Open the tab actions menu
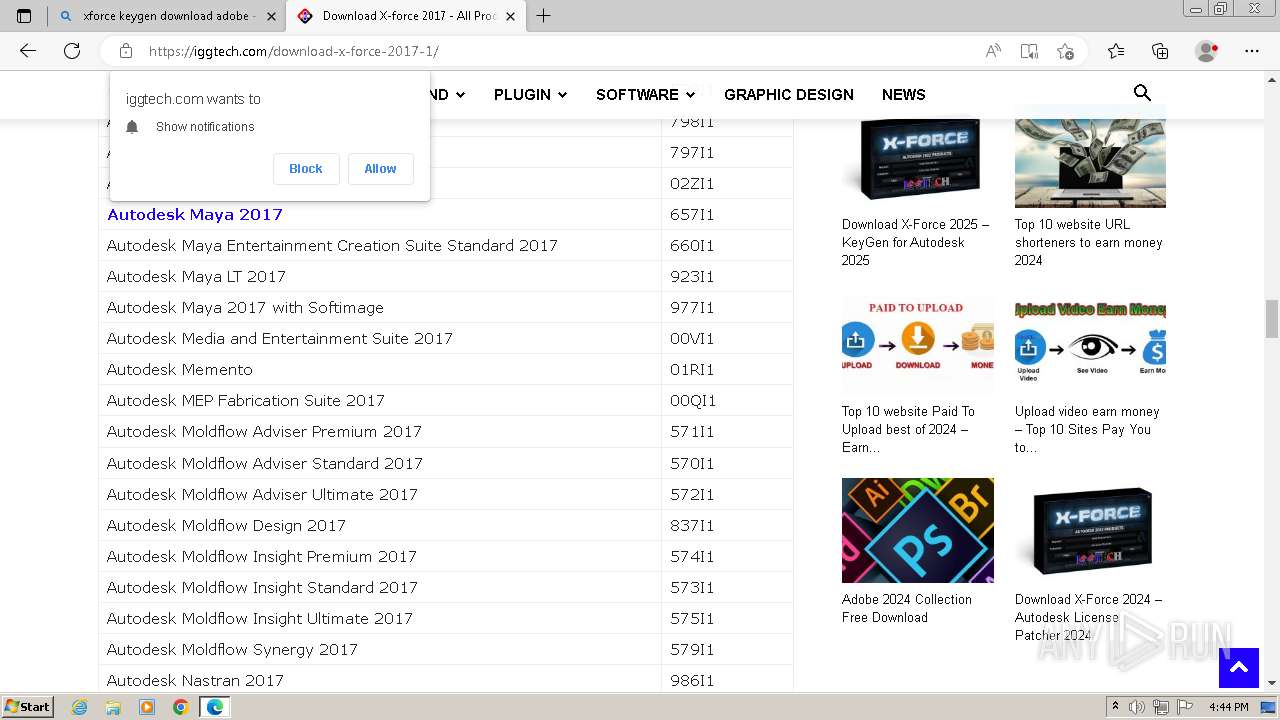Image resolution: width=1280 pixels, height=720 pixels. [x=24, y=16]
